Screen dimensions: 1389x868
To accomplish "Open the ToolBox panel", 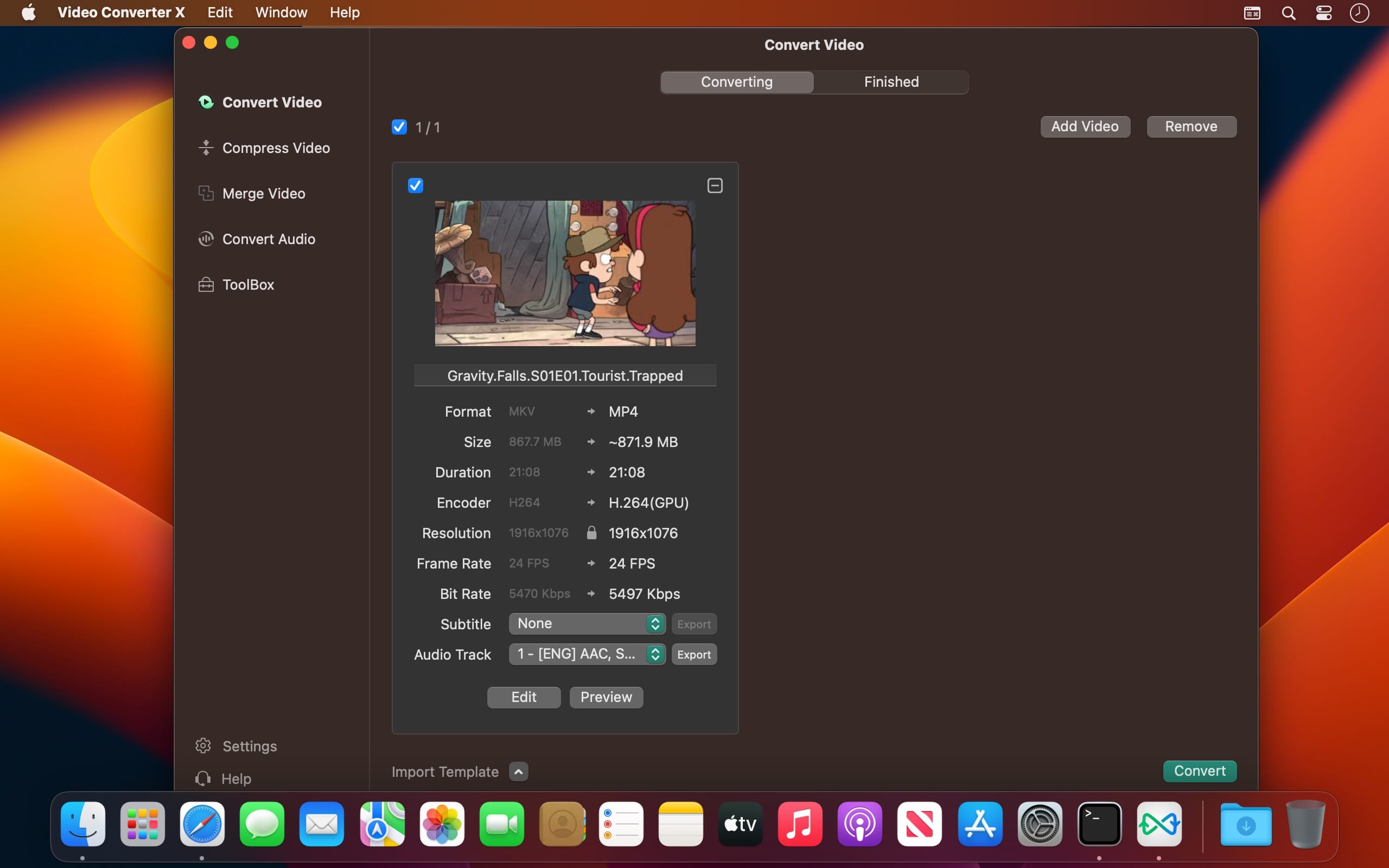I will (247, 284).
